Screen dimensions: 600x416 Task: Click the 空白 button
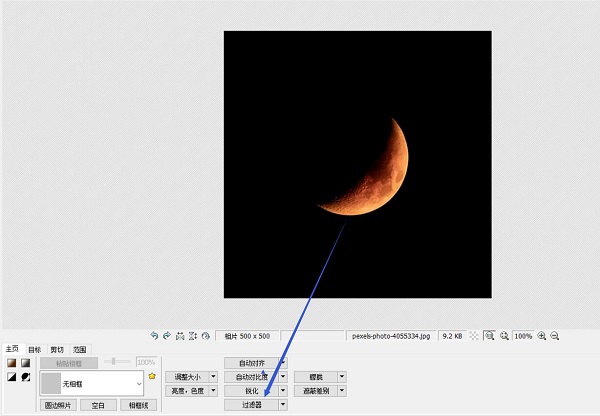click(97, 405)
